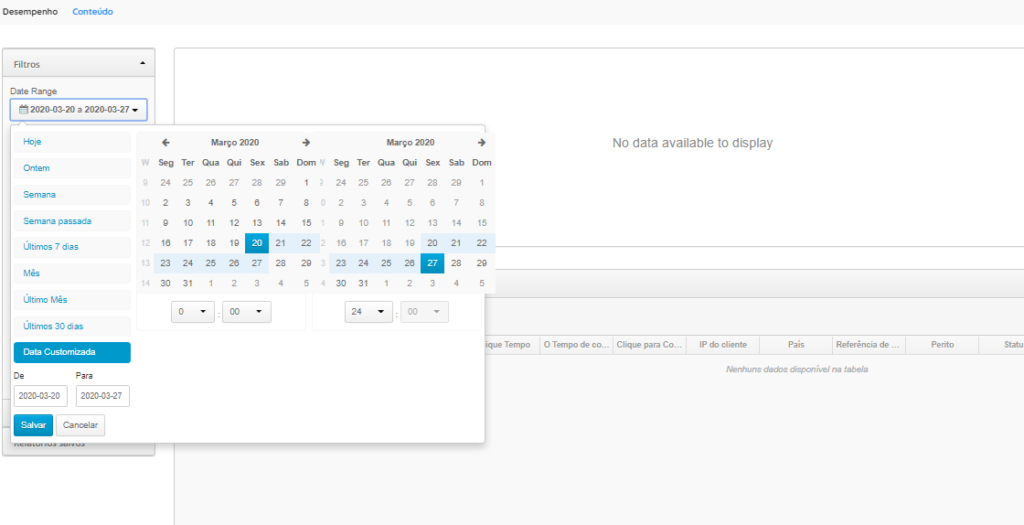Open end hour dropdown showing 24
The height and width of the screenshot is (525, 1024).
[x=368, y=312]
